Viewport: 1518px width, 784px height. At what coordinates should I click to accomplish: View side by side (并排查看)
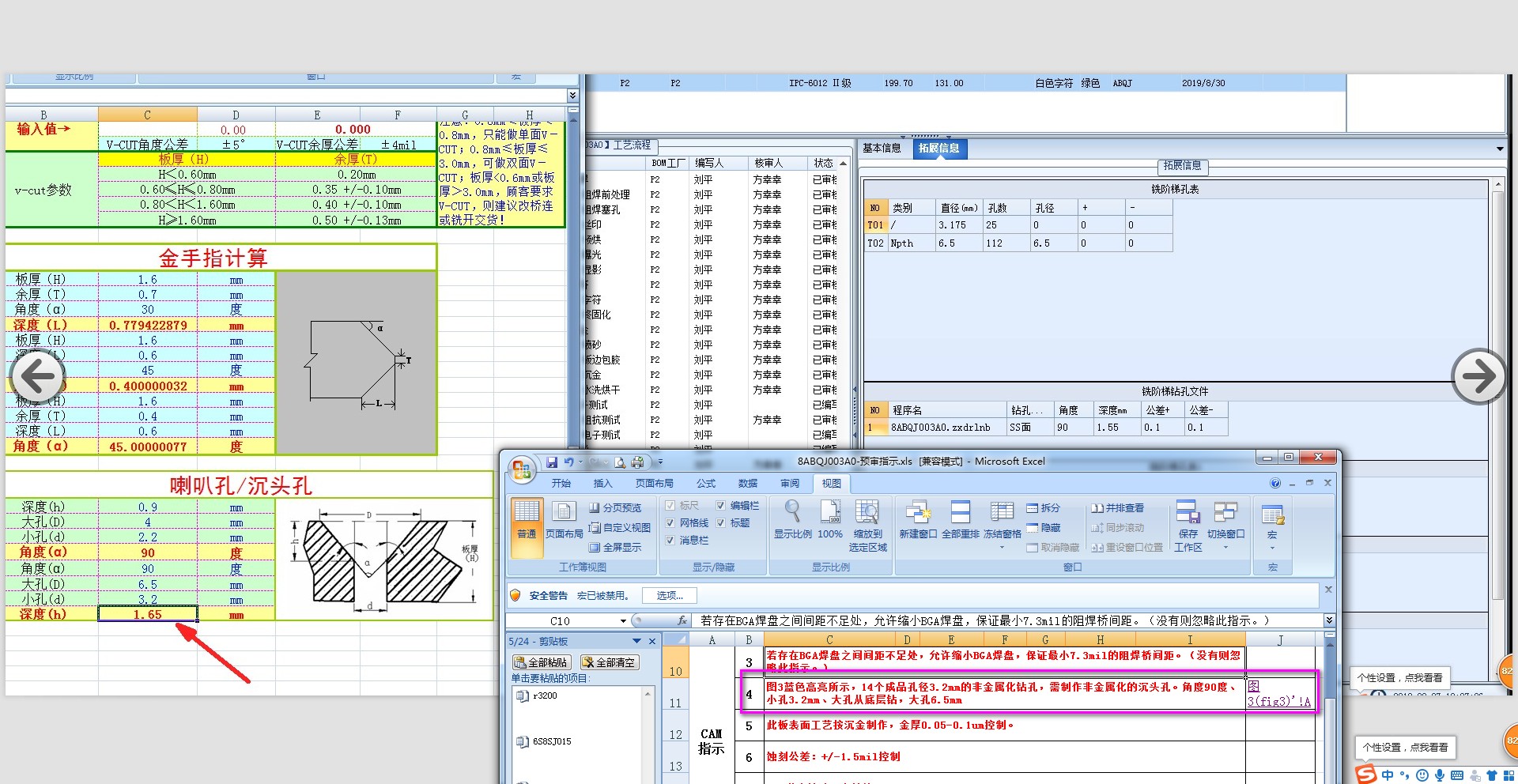pyautogui.click(x=1117, y=508)
